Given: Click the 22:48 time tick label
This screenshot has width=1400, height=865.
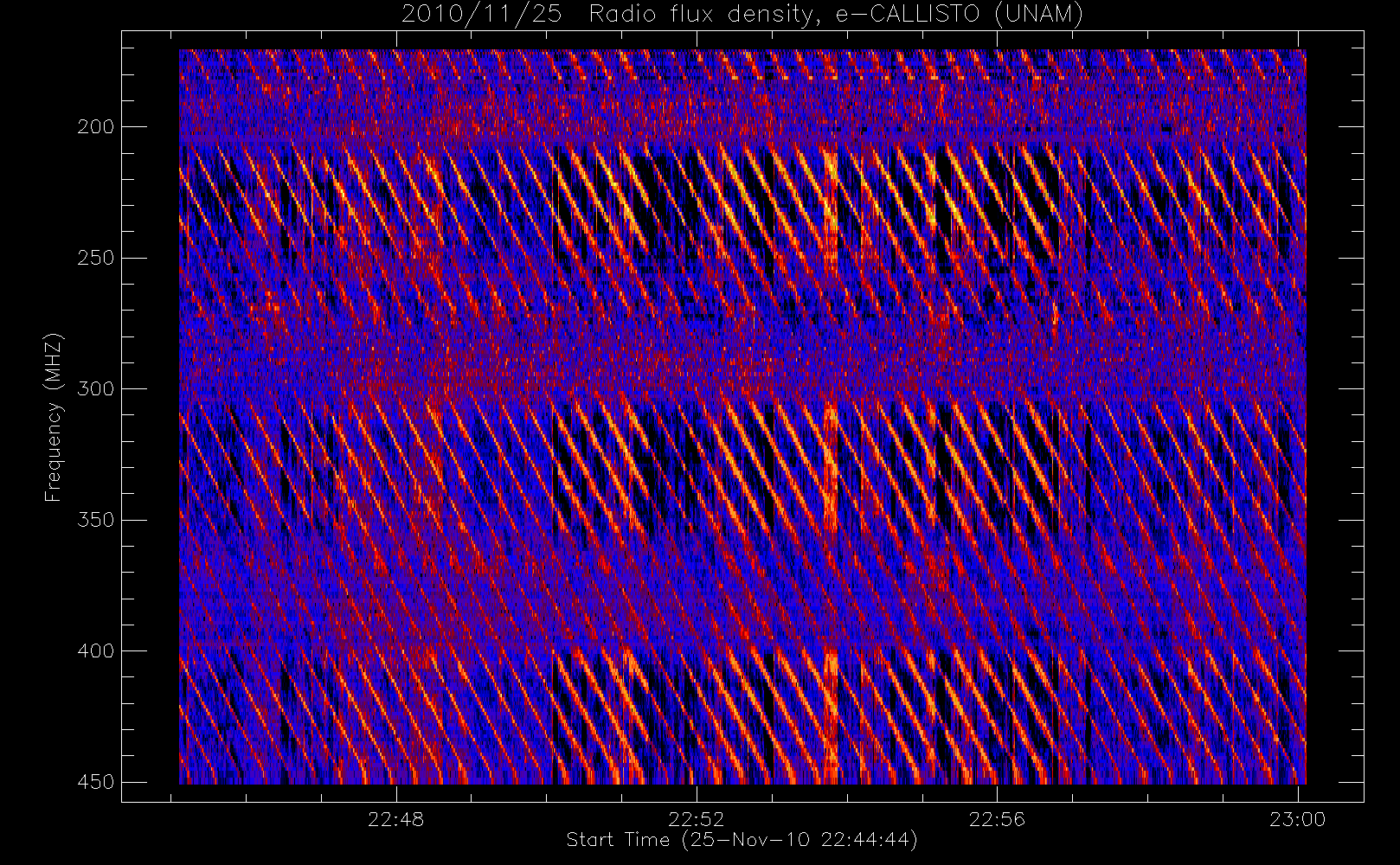Looking at the screenshot, I should [396, 819].
